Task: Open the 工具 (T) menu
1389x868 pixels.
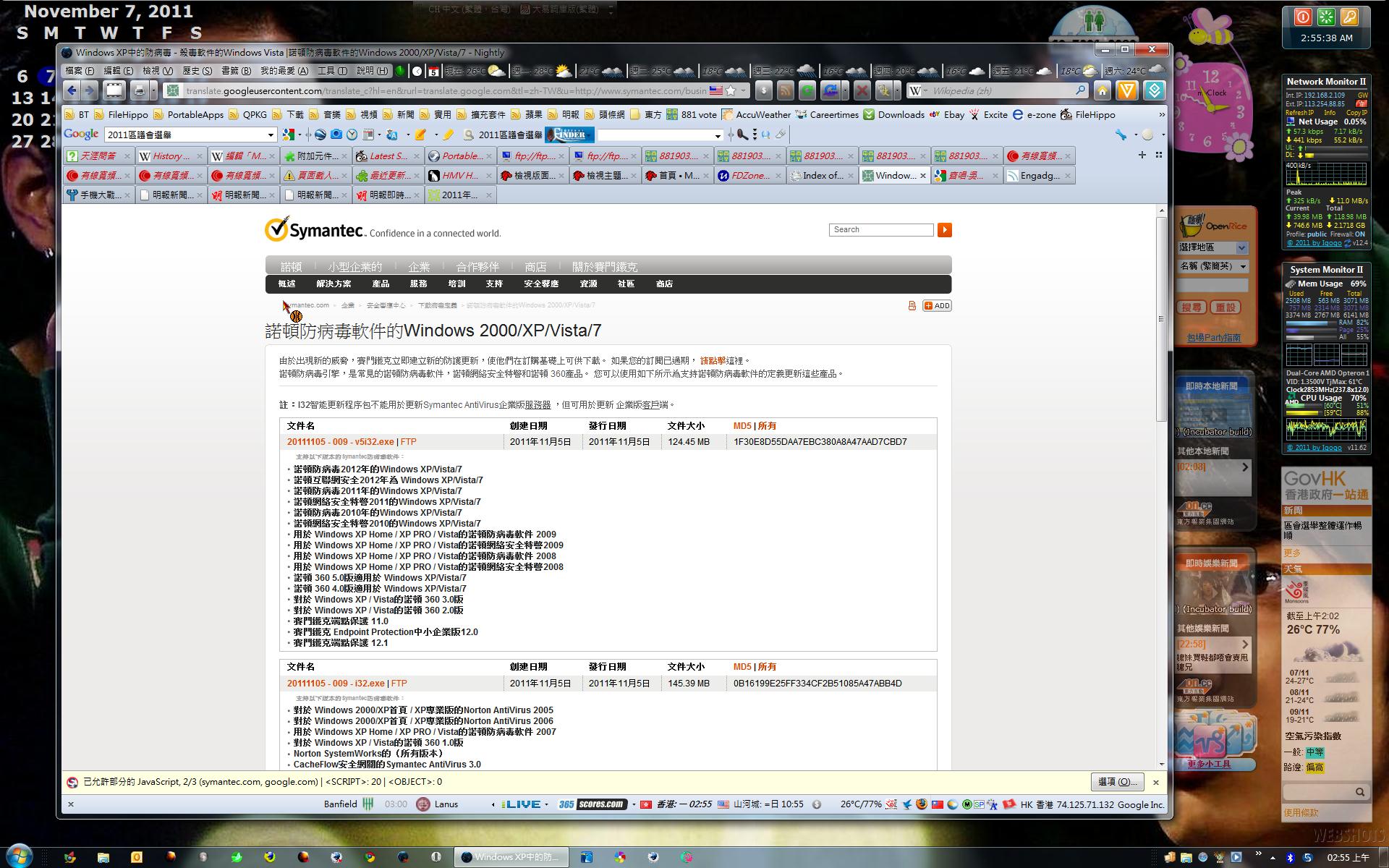Action: 332,70
